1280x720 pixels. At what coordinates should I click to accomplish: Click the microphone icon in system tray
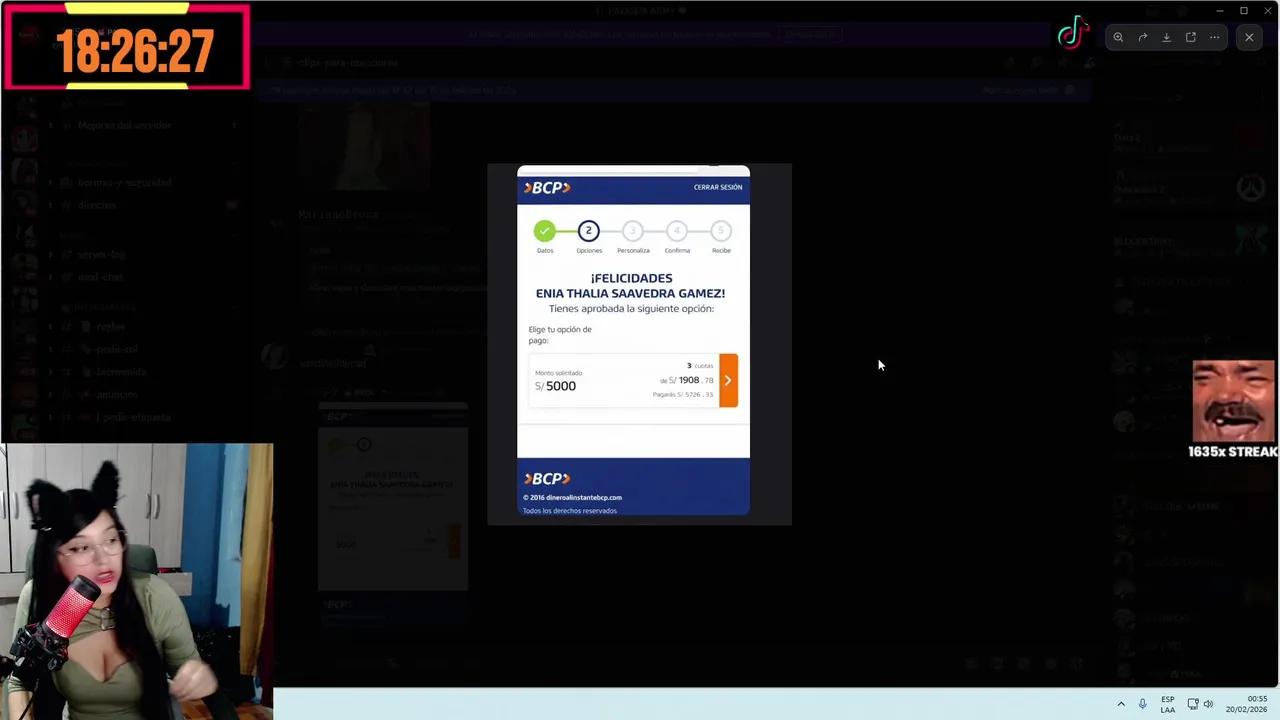point(1143,704)
